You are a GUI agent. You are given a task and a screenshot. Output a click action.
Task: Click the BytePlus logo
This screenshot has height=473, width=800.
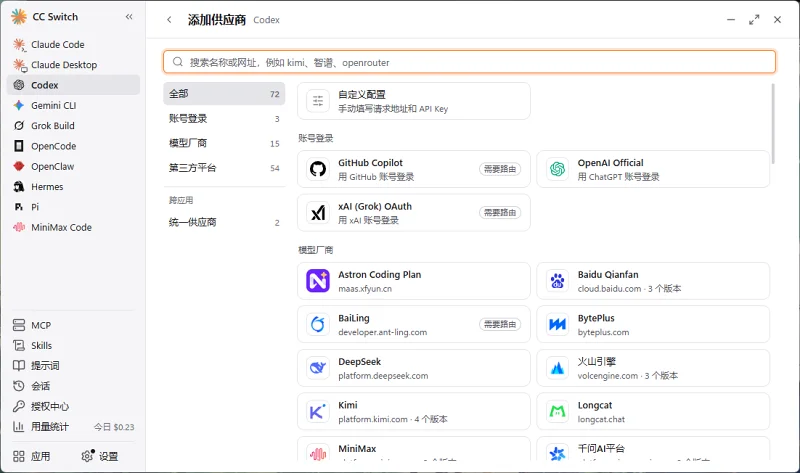pyautogui.click(x=557, y=324)
